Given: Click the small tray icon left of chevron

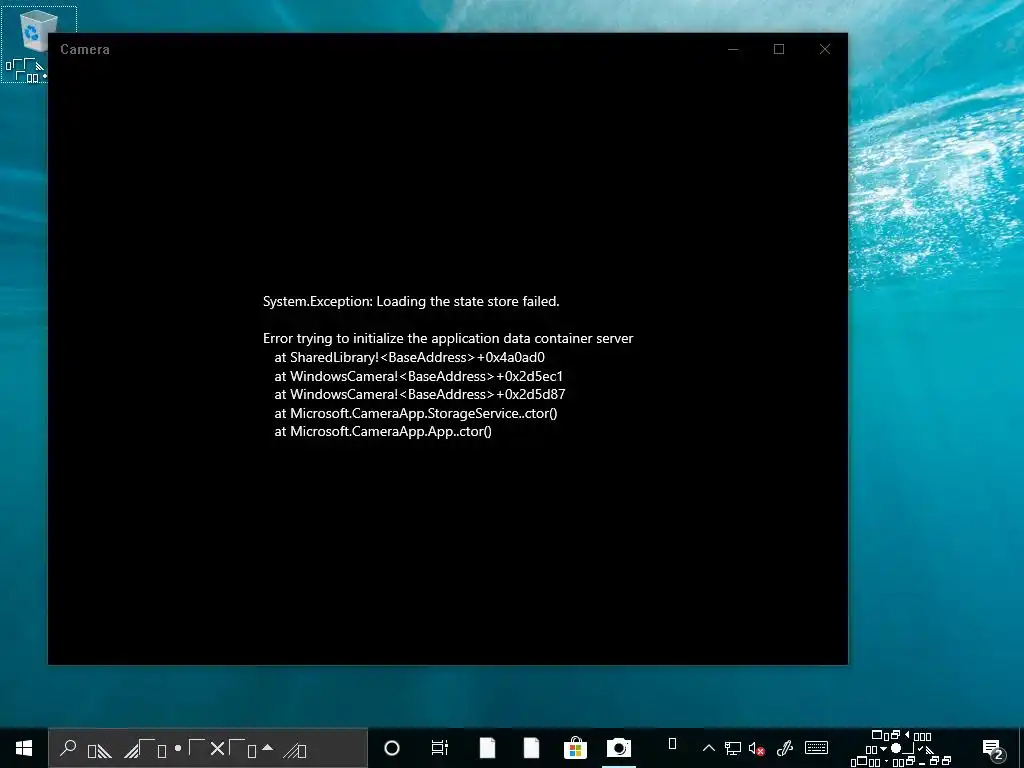Looking at the screenshot, I should pos(672,744).
